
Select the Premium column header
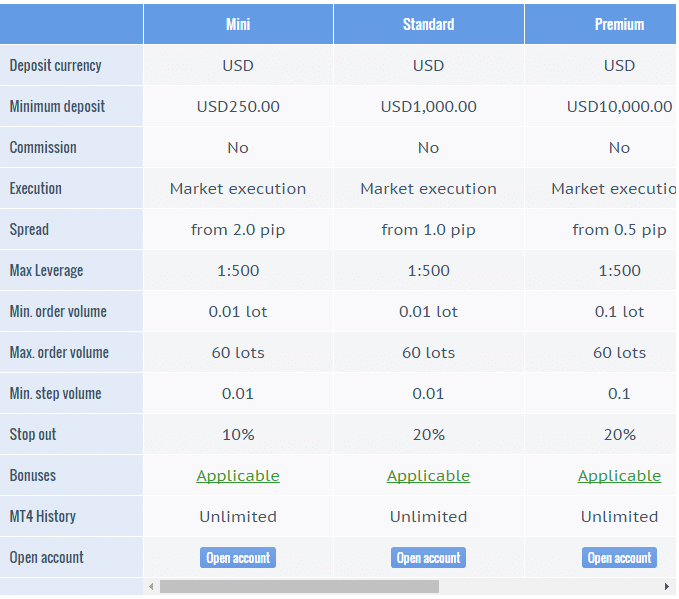coord(601,24)
